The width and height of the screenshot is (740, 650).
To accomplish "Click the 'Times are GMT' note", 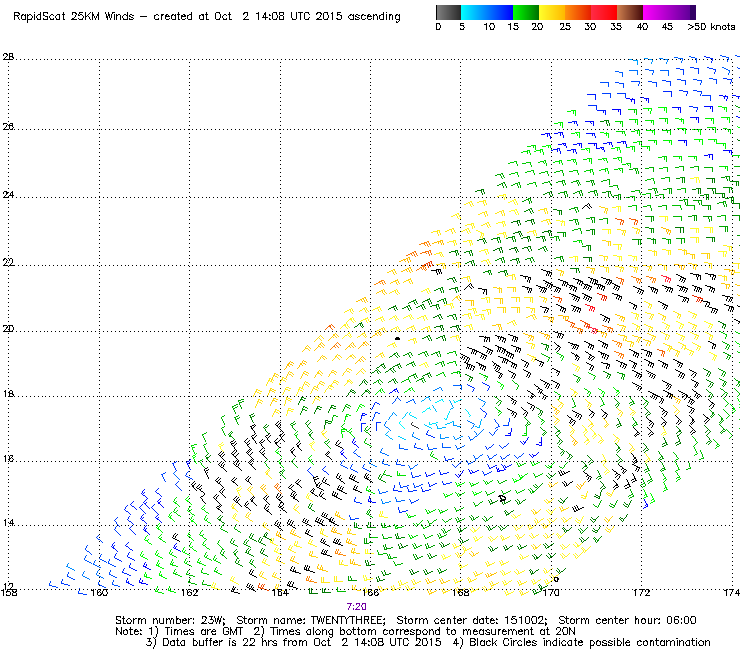I will pos(203,631).
